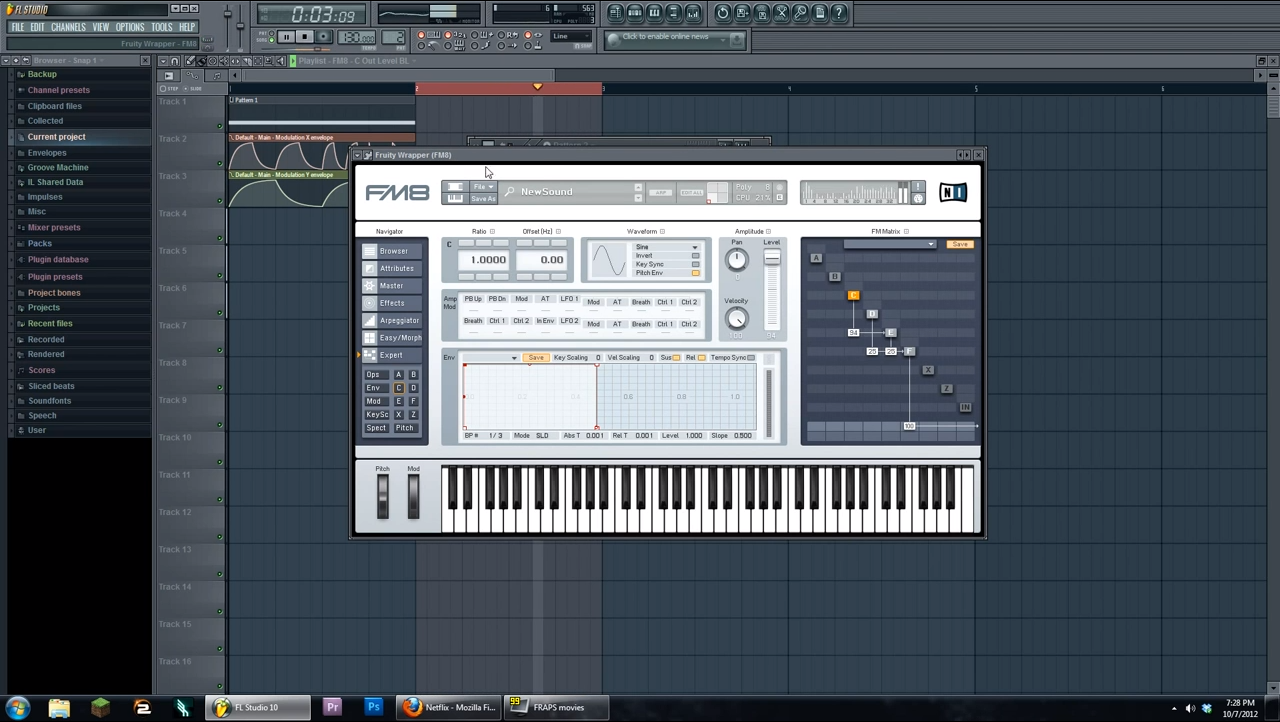Open the Sine waveform dropdown
This screenshot has width=1280, height=722.
pyautogui.click(x=668, y=247)
